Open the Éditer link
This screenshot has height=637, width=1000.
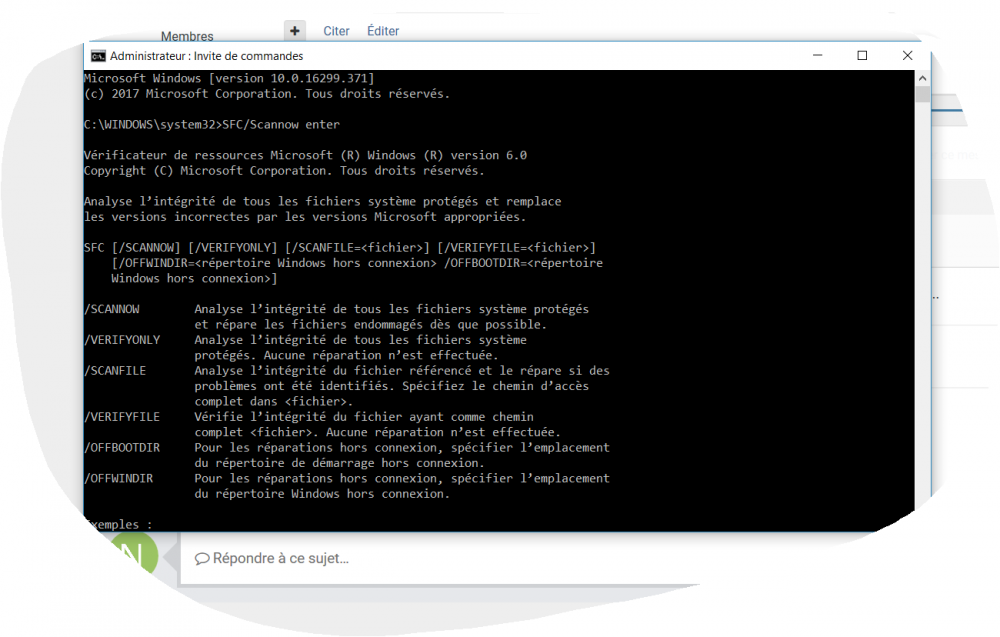point(383,31)
